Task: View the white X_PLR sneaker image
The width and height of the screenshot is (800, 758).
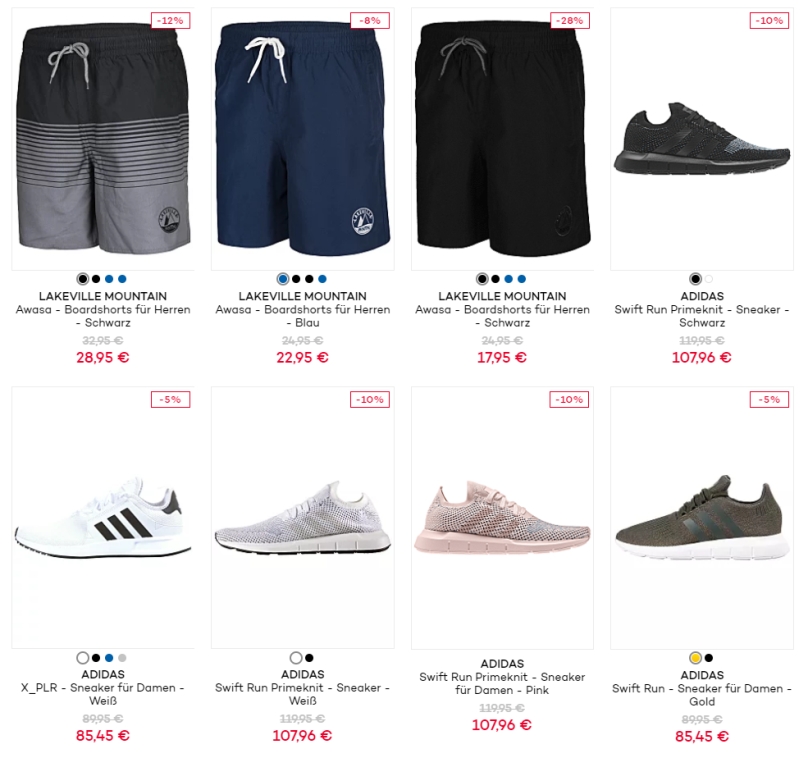Action: (x=103, y=517)
